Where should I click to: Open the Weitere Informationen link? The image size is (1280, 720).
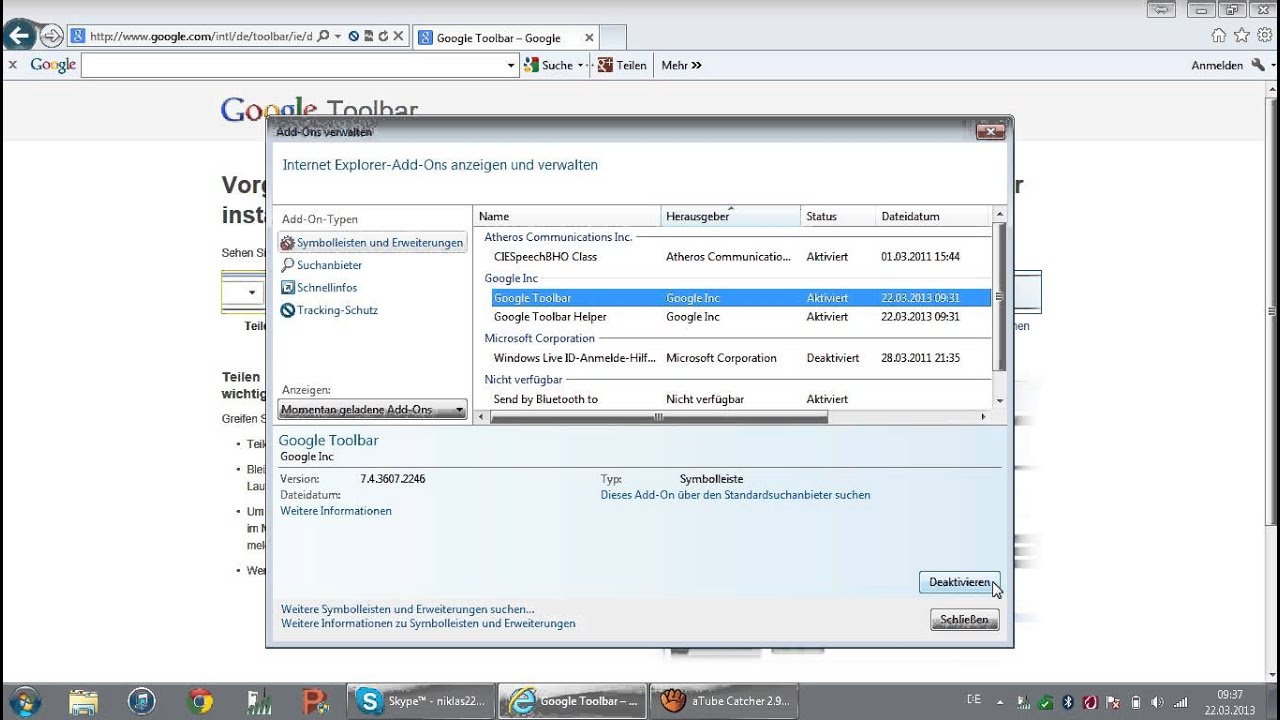coord(336,511)
